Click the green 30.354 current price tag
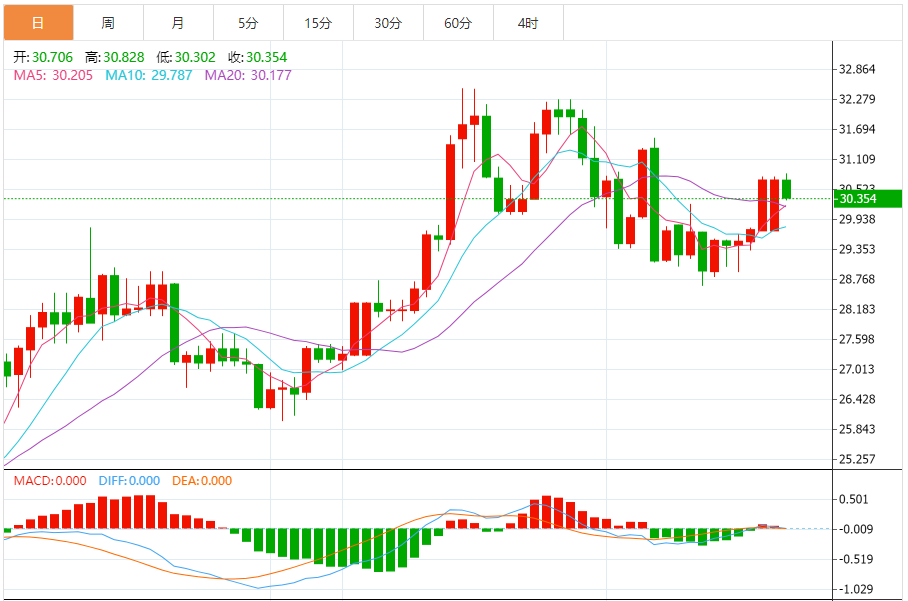 pyautogui.click(x=867, y=199)
